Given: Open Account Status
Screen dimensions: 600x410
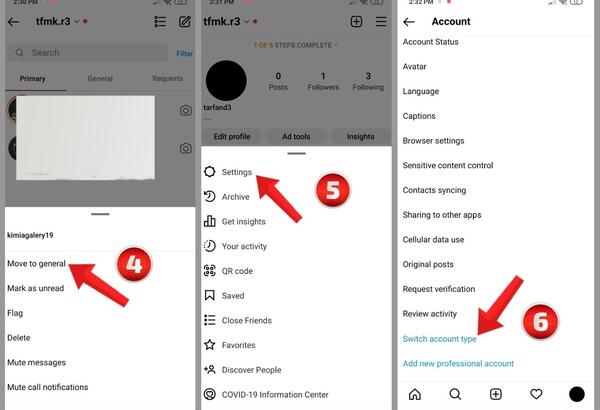Looking at the screenshot, I should coord(430,42).
